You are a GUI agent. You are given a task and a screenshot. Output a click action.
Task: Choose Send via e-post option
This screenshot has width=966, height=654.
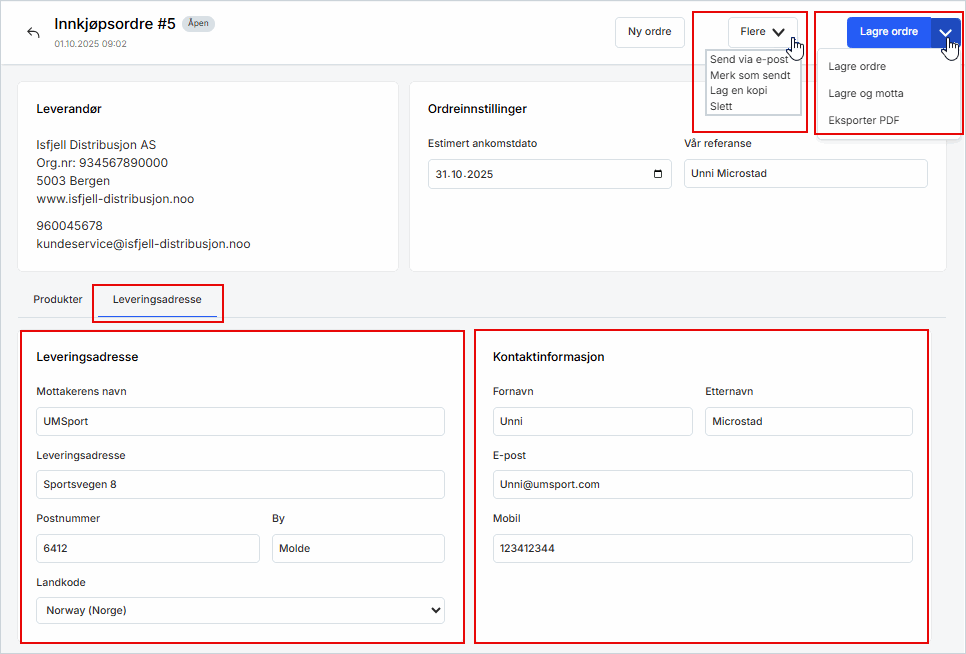coord(749,60)
